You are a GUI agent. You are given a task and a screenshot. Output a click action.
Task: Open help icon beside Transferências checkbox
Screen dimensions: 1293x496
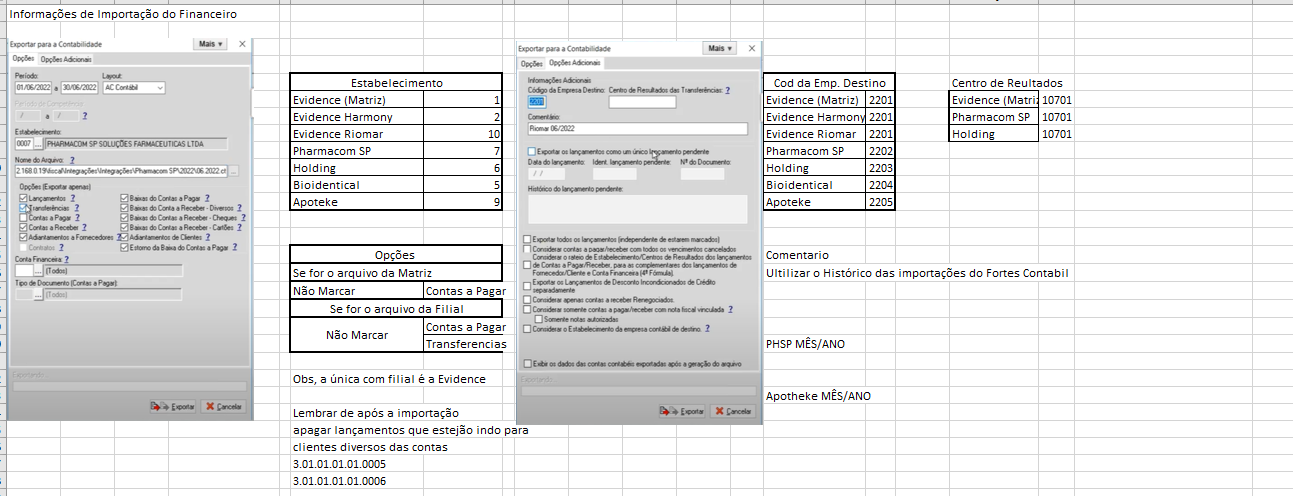77,207
